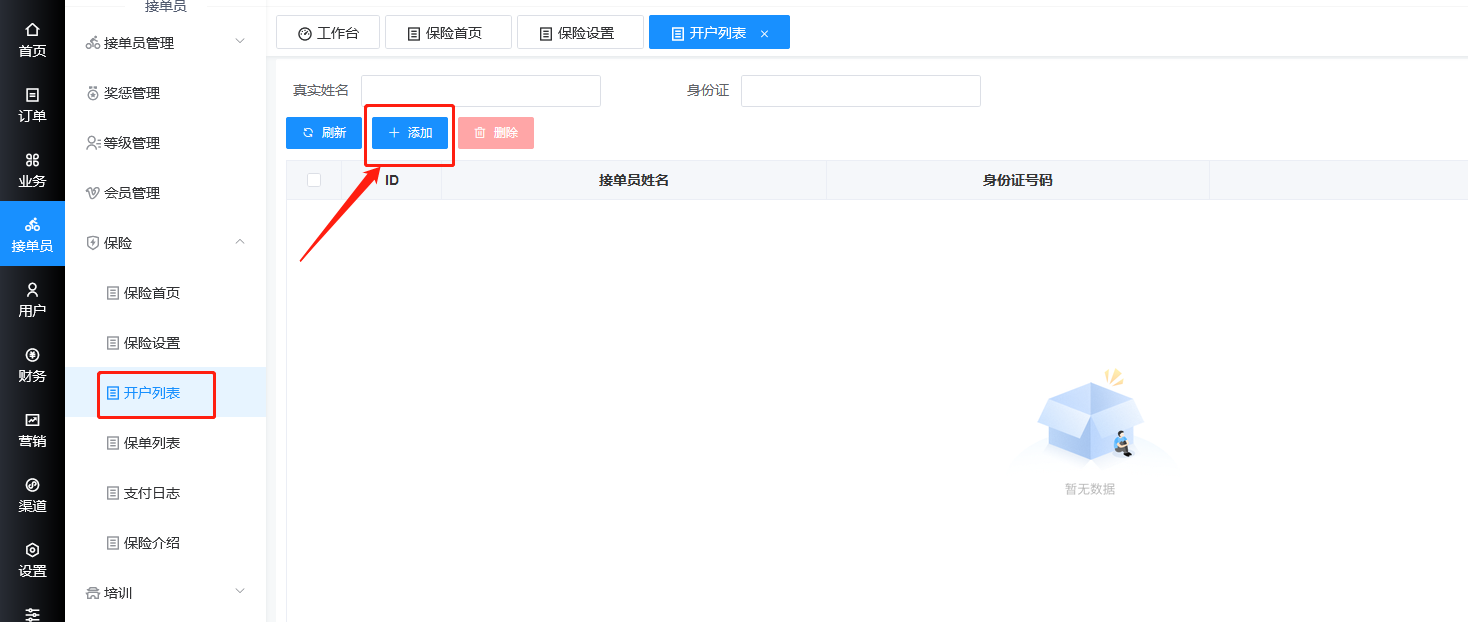1468x622 pixels.
Task: Open 保险首页 submenu item
Action: (x=166, y=293)
